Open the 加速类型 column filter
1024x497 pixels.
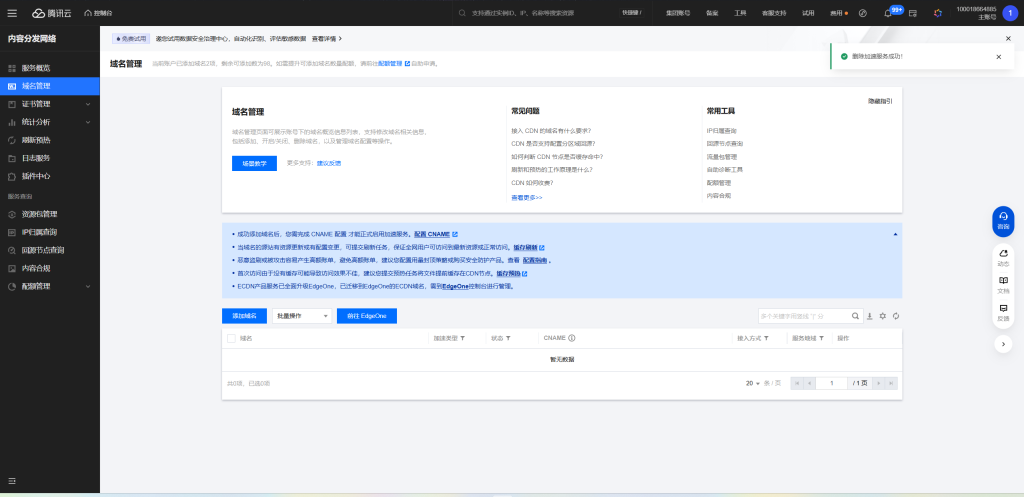(x=463, y=339)
